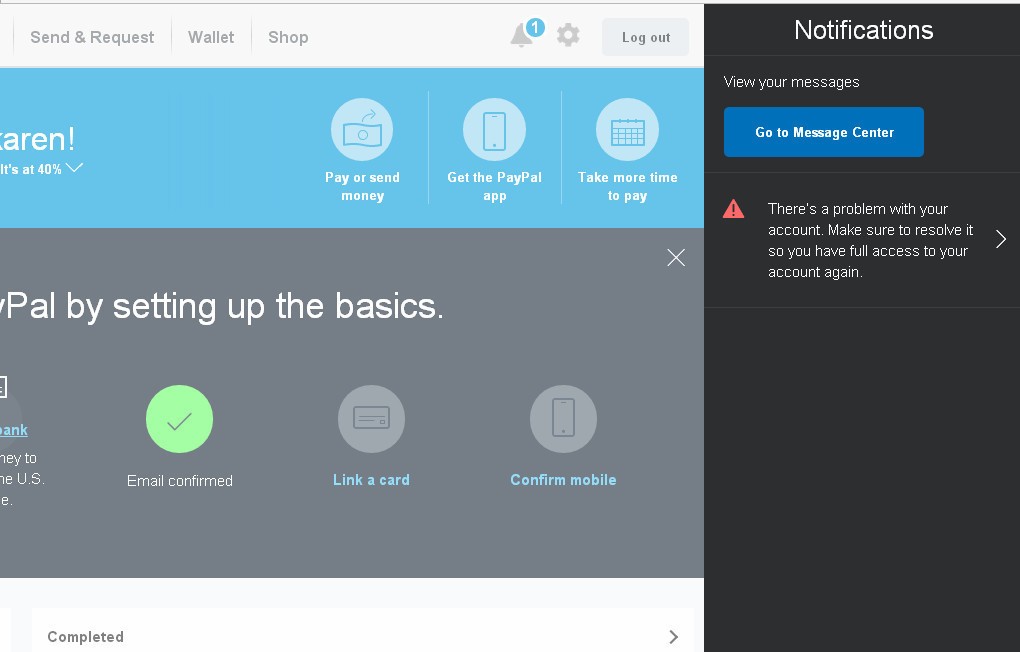Click the Email confirmed label
Image resolution: width=1020 pixels, height=652 pixels.
180,480
